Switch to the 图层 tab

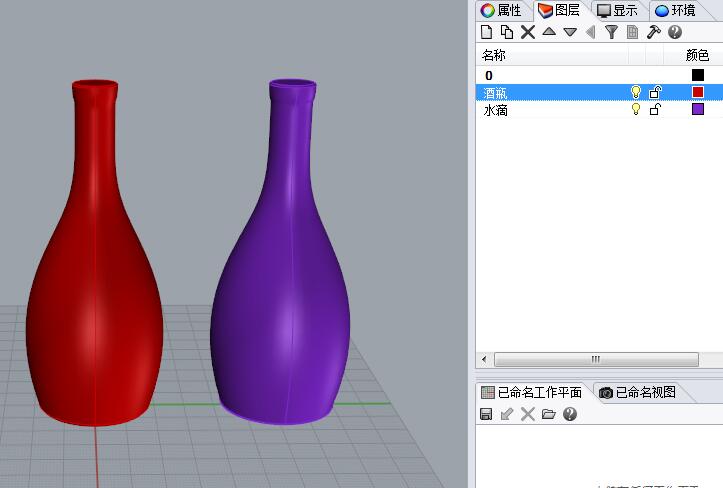[x=560, y=10]
